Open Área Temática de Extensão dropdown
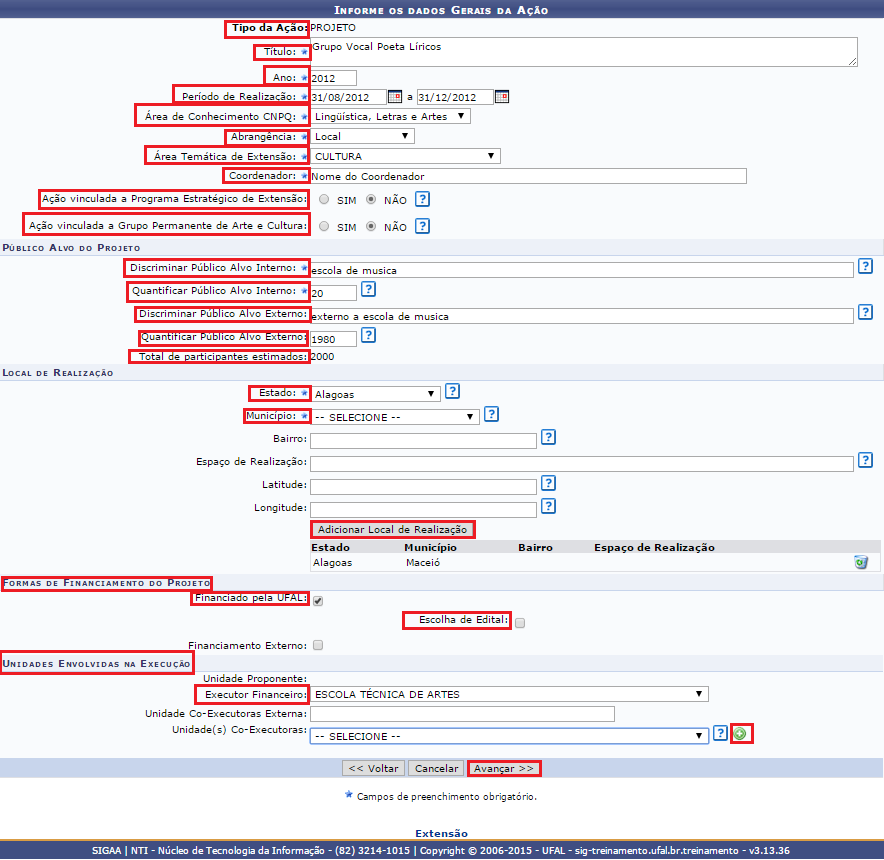The image size is (884, 860). (x=405, y=156)
